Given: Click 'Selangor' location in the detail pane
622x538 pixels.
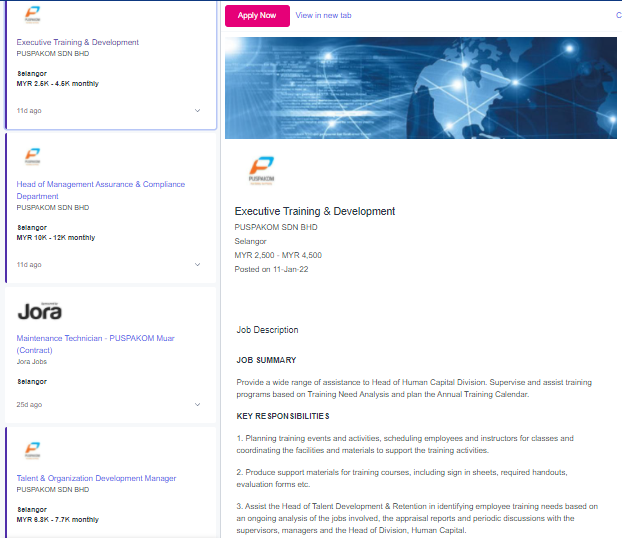Looking at the screenshot, I should 250,241.
